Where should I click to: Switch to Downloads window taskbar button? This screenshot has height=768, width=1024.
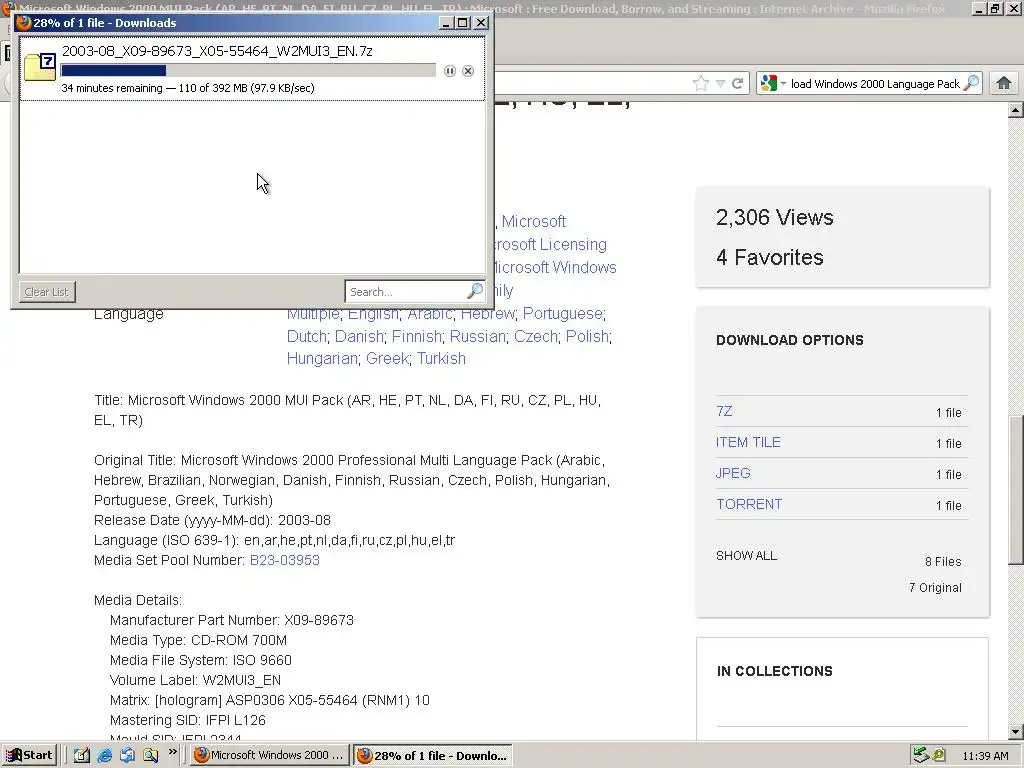(432, 755)
